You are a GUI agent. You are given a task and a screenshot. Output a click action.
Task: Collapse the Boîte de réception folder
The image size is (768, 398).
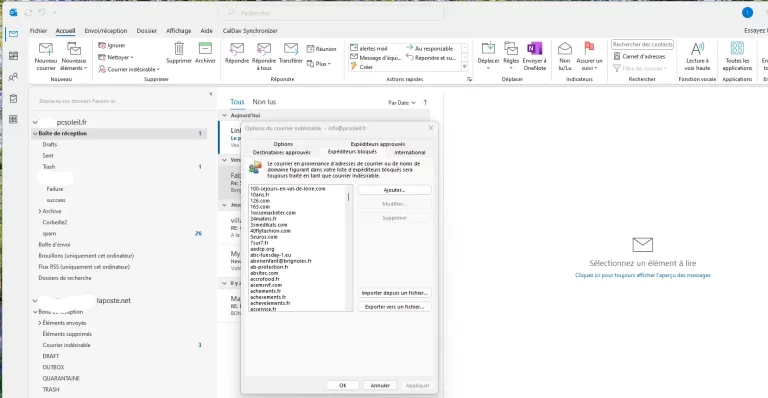35,134
